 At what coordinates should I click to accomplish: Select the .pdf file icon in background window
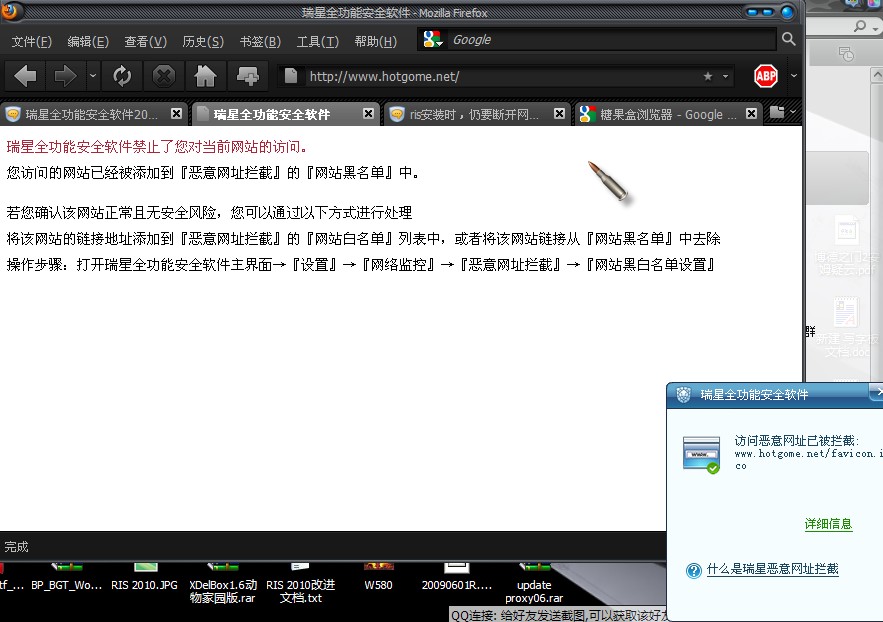coord(846,245)
